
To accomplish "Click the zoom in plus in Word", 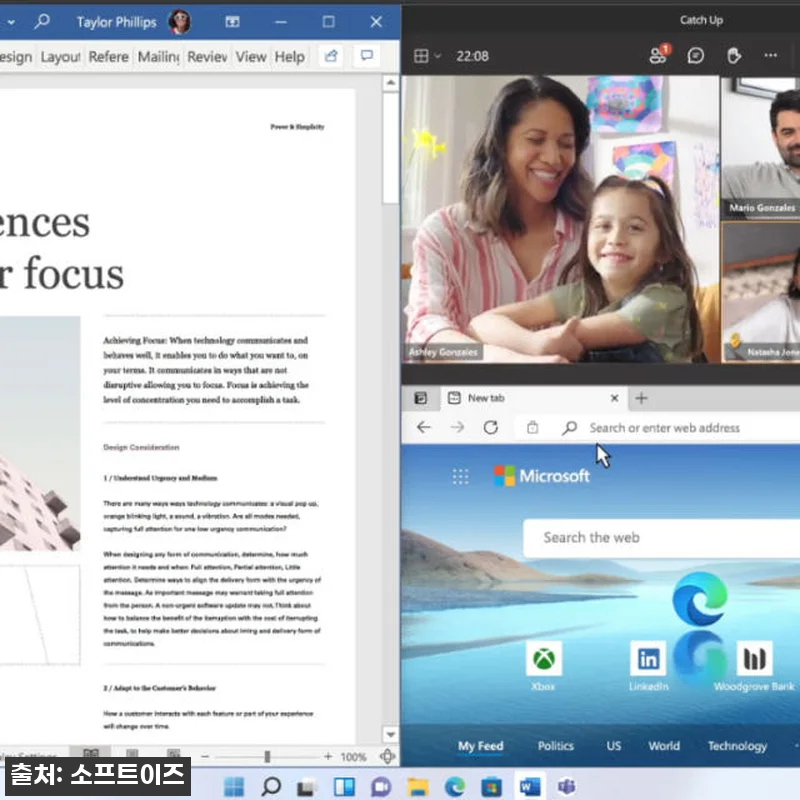I will pos(328,756).
